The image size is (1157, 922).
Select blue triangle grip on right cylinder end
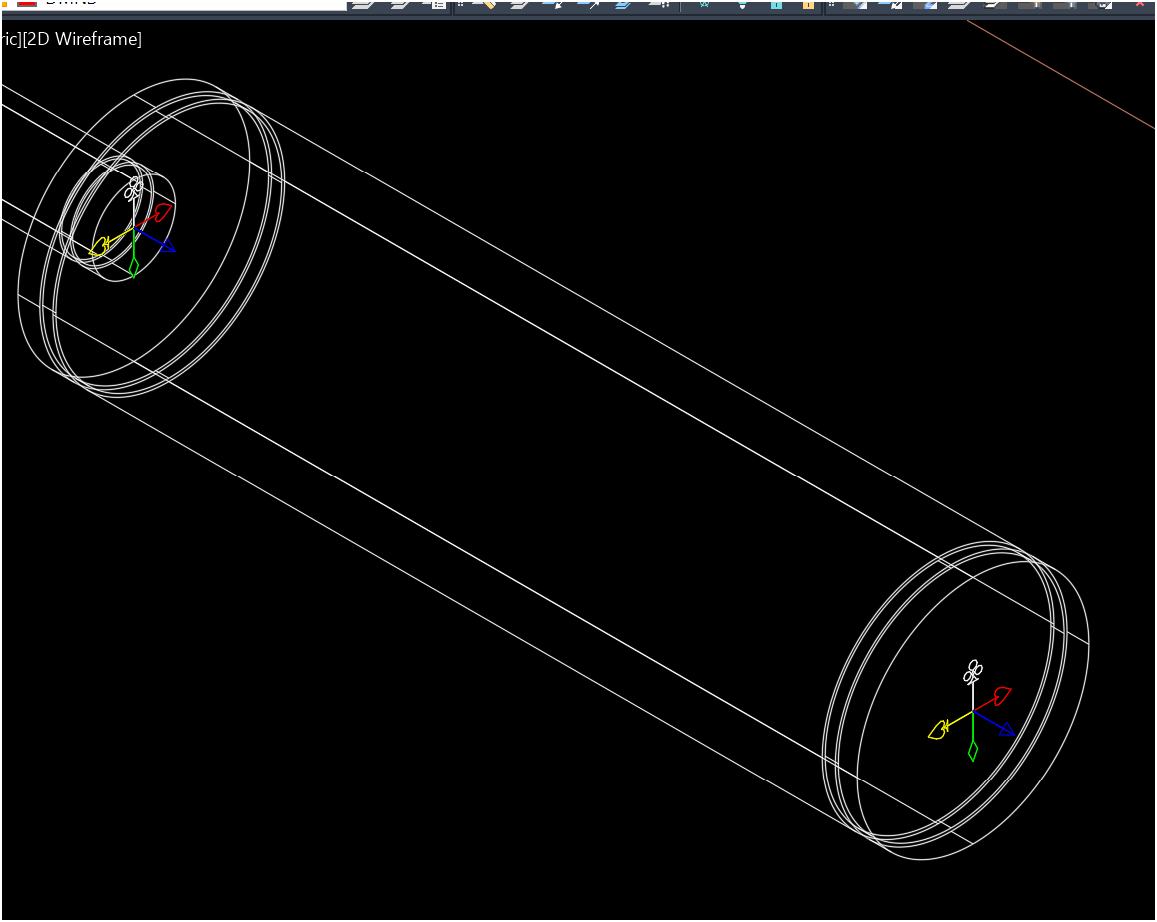[x=1006, y=729]
